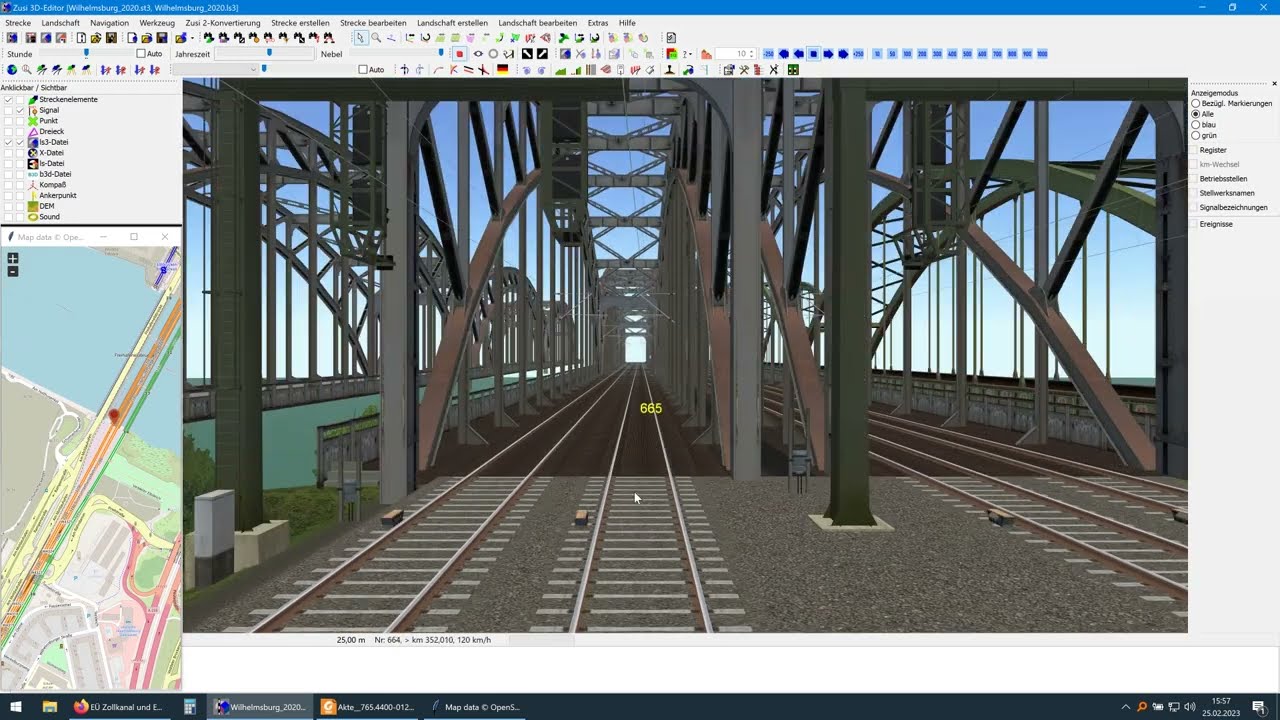Image resolution: width=1280 pixels, height=720 pixels.
Task: Click the spinner arrows on the '10' field
Action: 751,54
